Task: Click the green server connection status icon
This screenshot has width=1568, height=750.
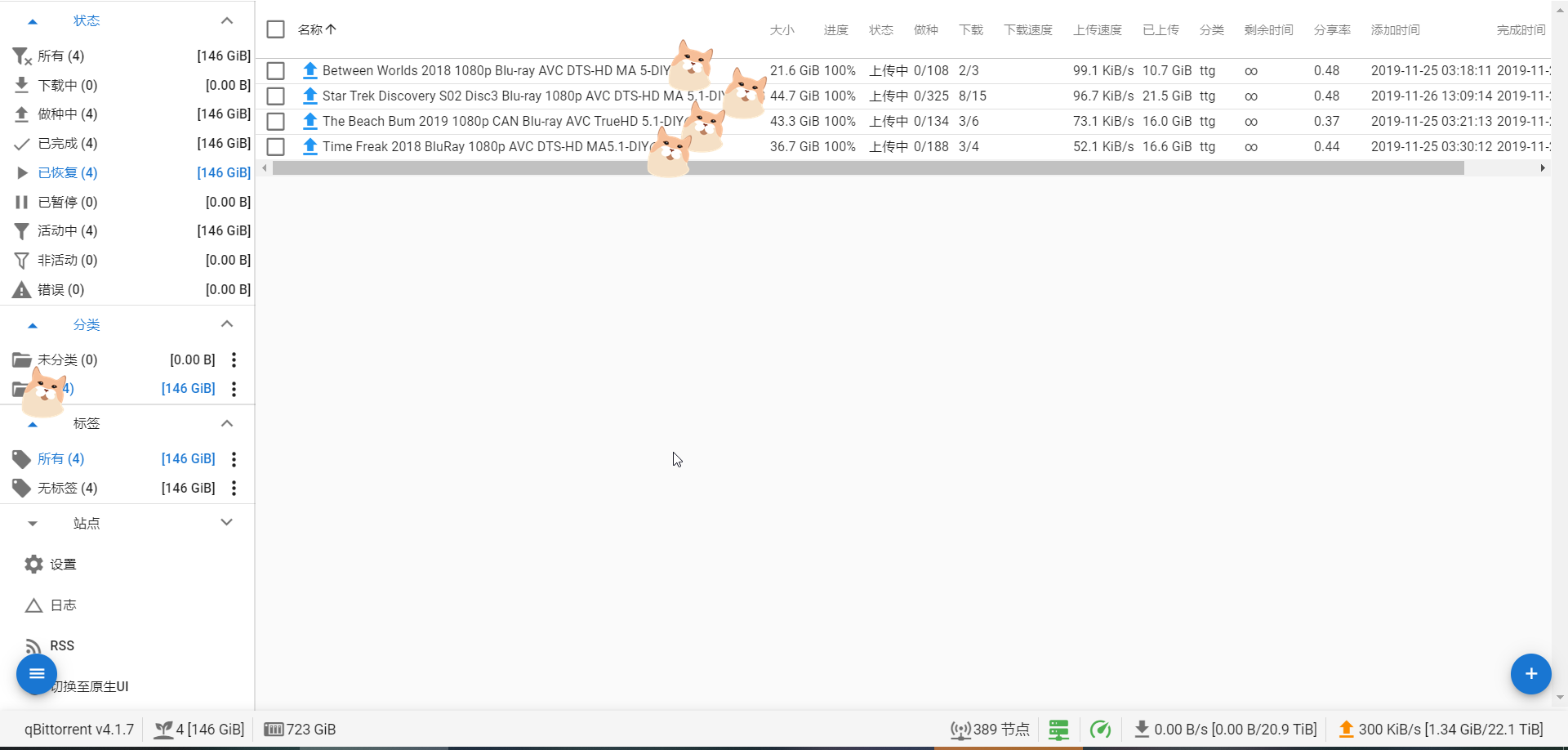Action: 1059,730
